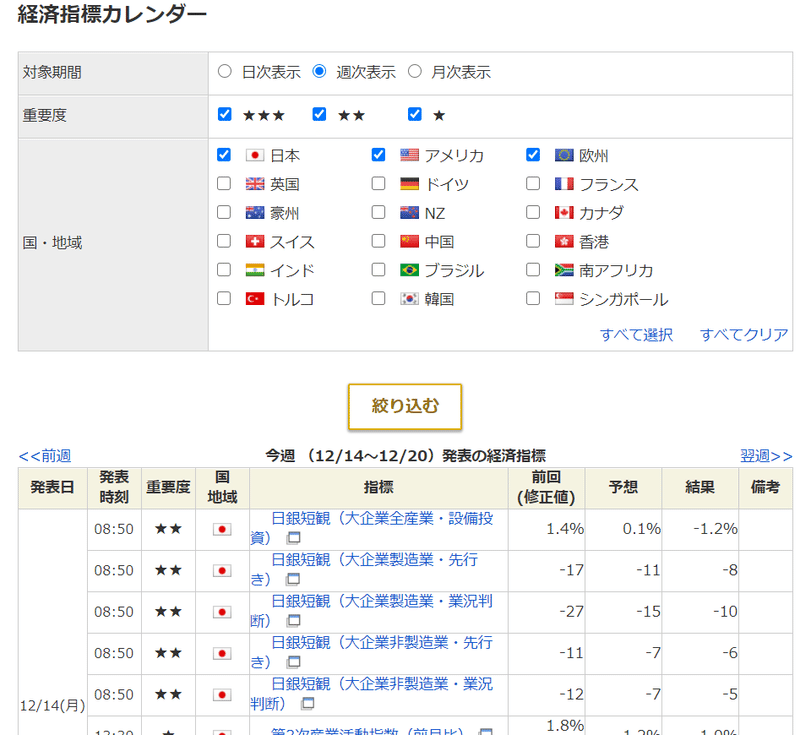Check the 韓国 checkbox

pyautogui.click(x=379, y=298)
